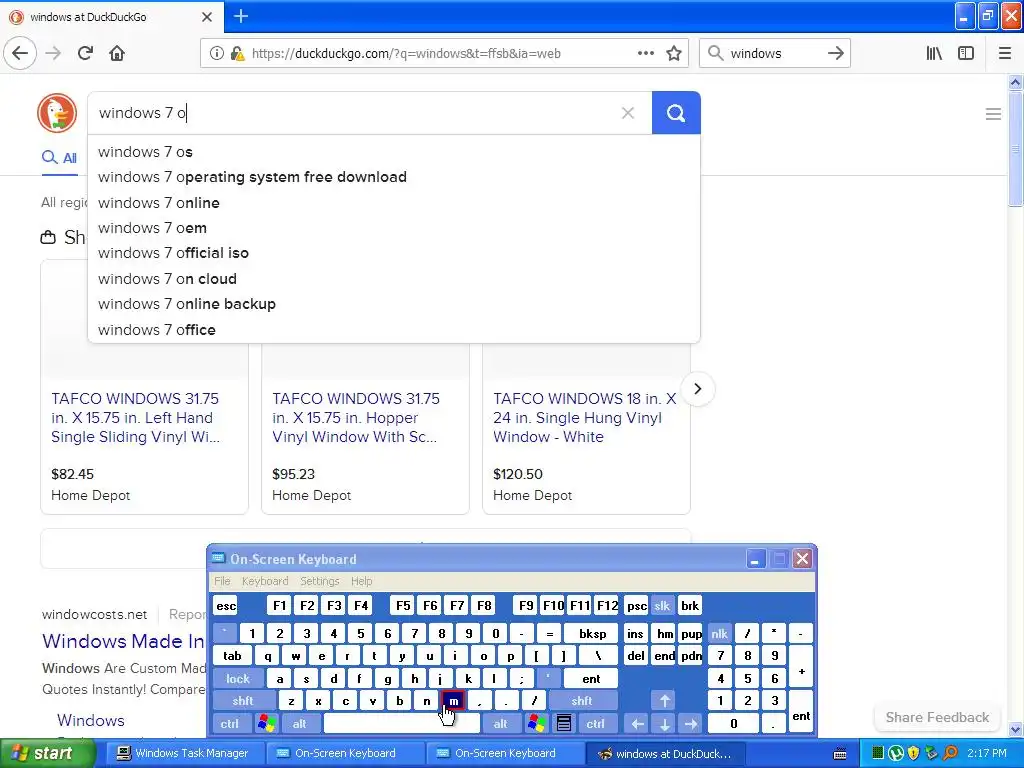This screenshot has height=768, width=1024.
Task: Click right arrow key on keyboard
Action: click(x=690, y=724)
